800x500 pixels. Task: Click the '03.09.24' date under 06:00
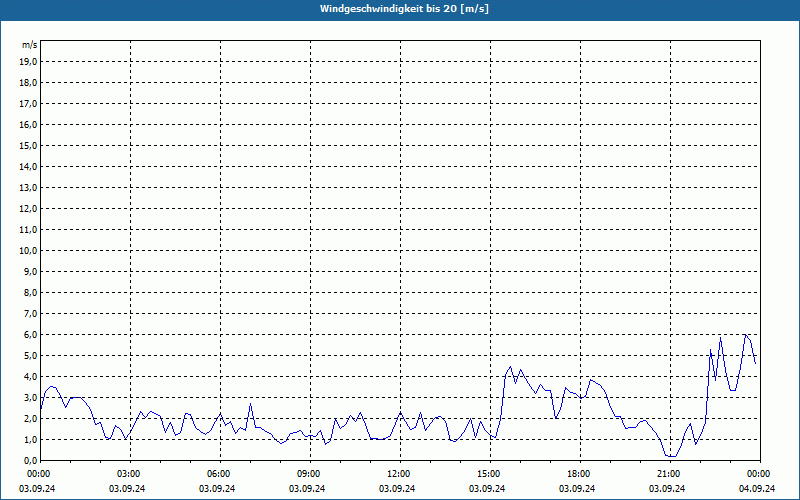click(x=217, y=489)
